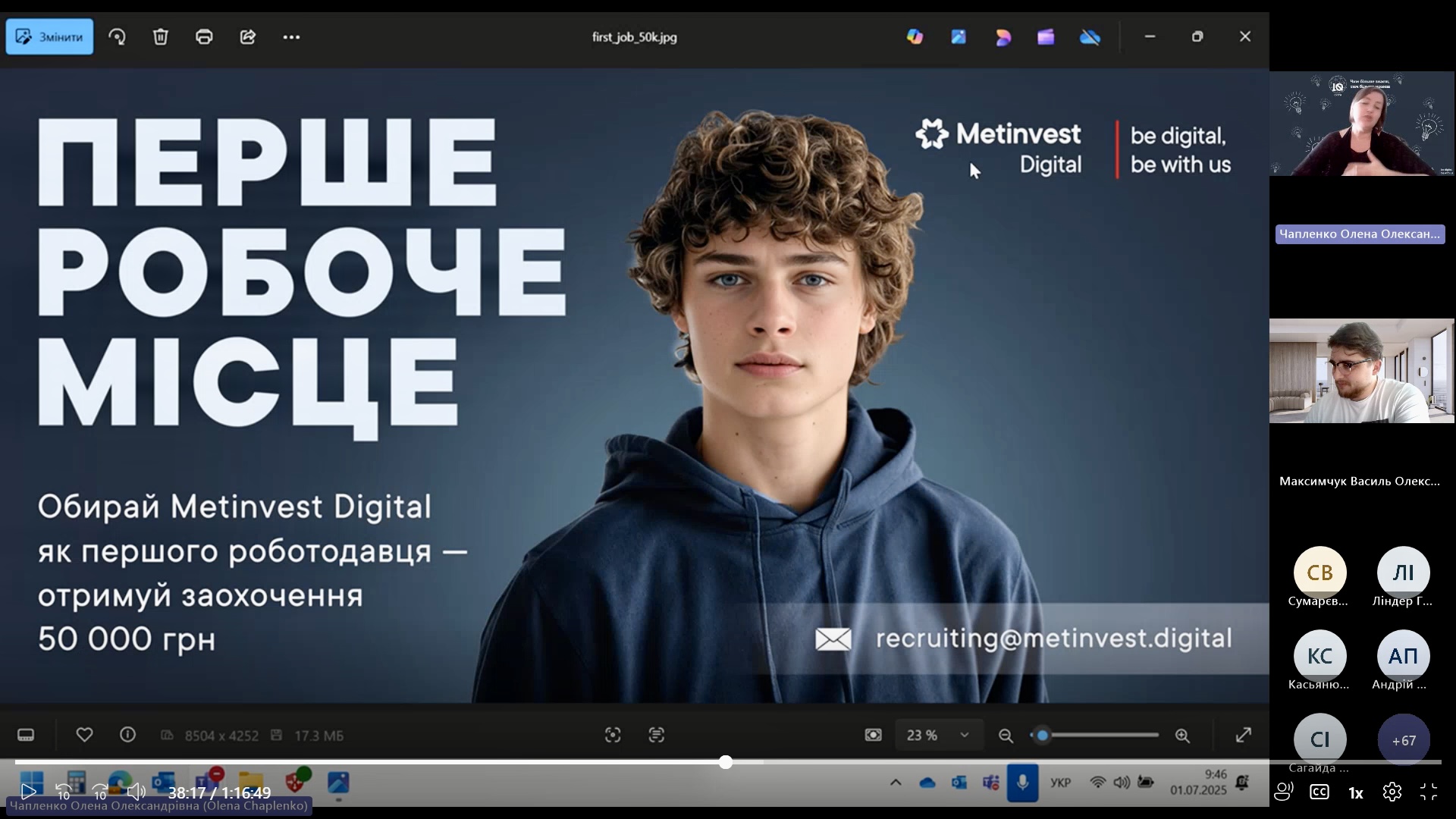Viewport: 1456px width, 819px height.
Task: Open video player settings gear
Action: point(1392,792)
